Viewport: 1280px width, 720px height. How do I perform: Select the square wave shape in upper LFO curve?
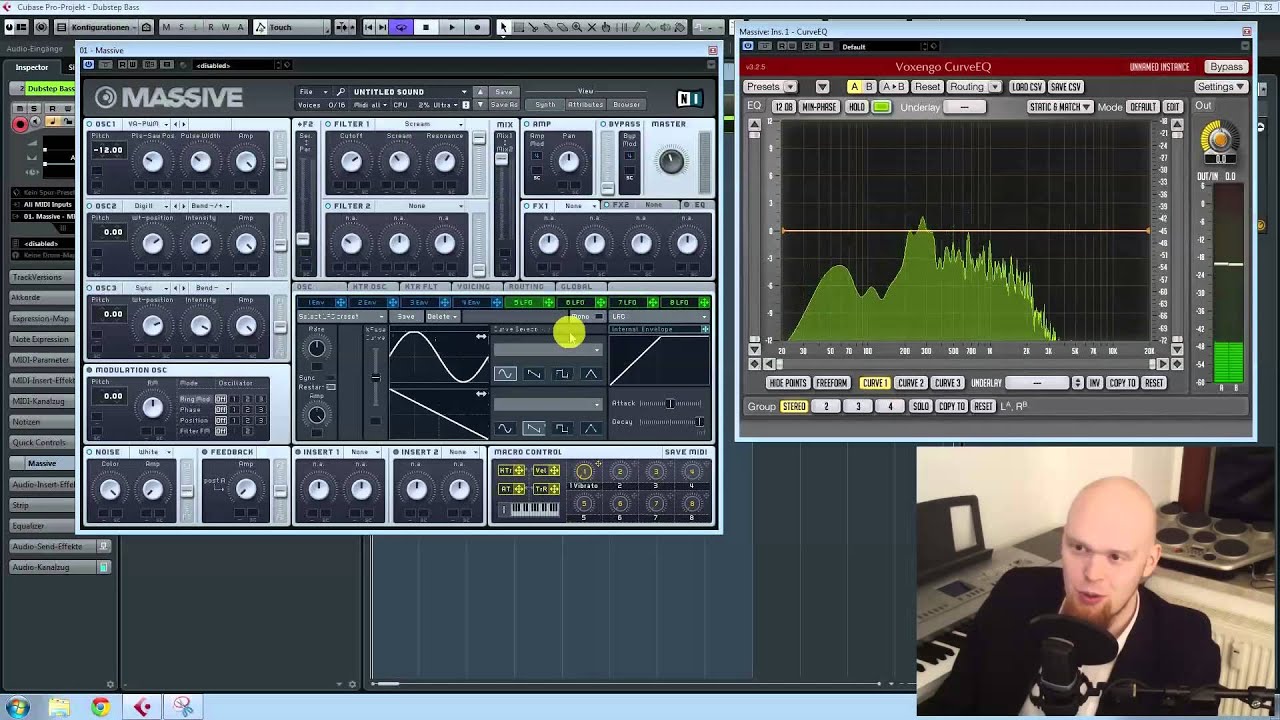point(562,374)
